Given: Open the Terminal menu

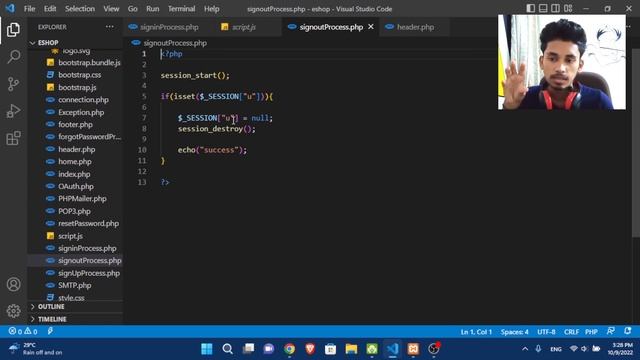Looking at the screenshot, I should coord(181,9).
